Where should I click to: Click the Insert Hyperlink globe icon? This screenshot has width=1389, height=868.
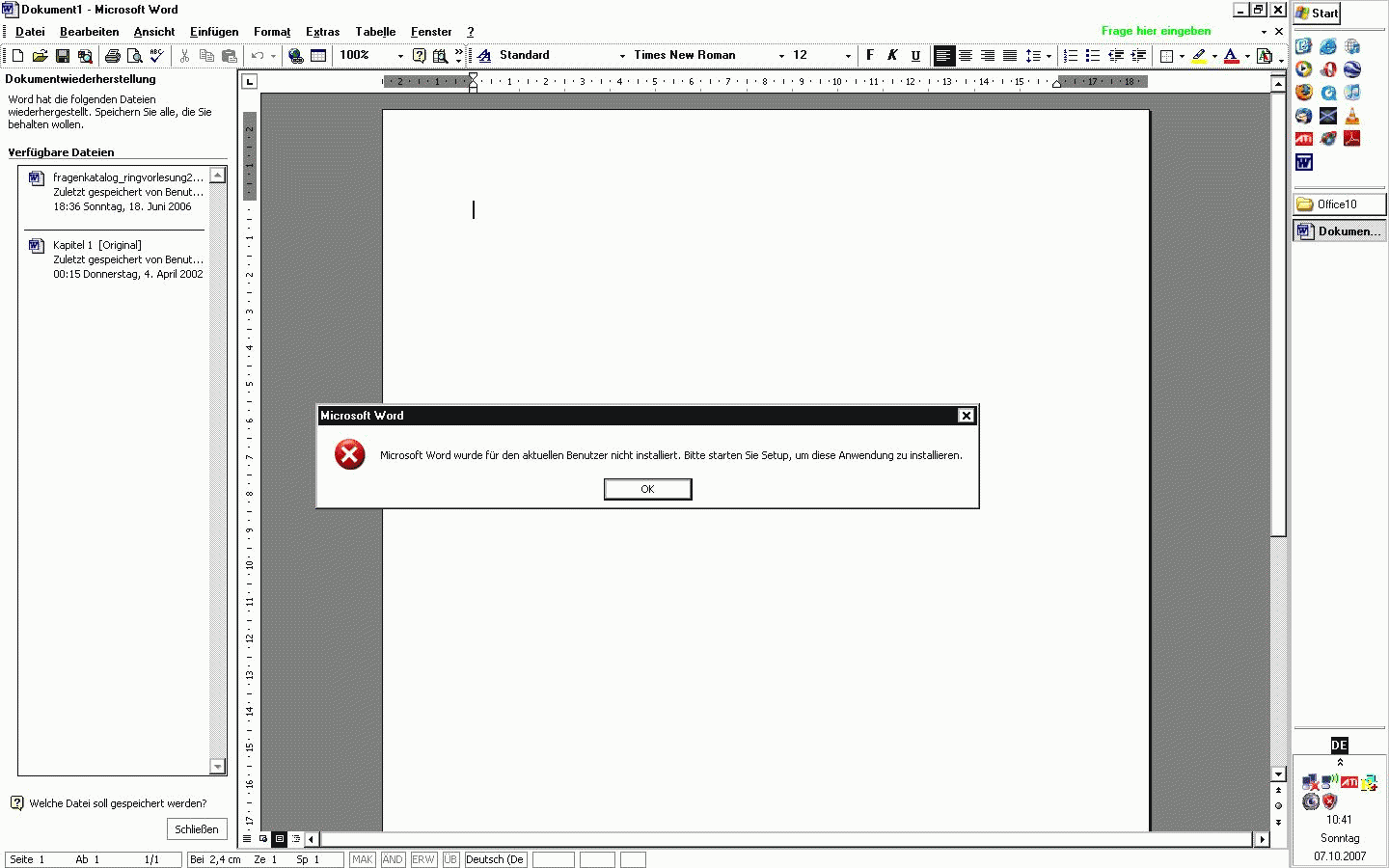click(296, 56)
